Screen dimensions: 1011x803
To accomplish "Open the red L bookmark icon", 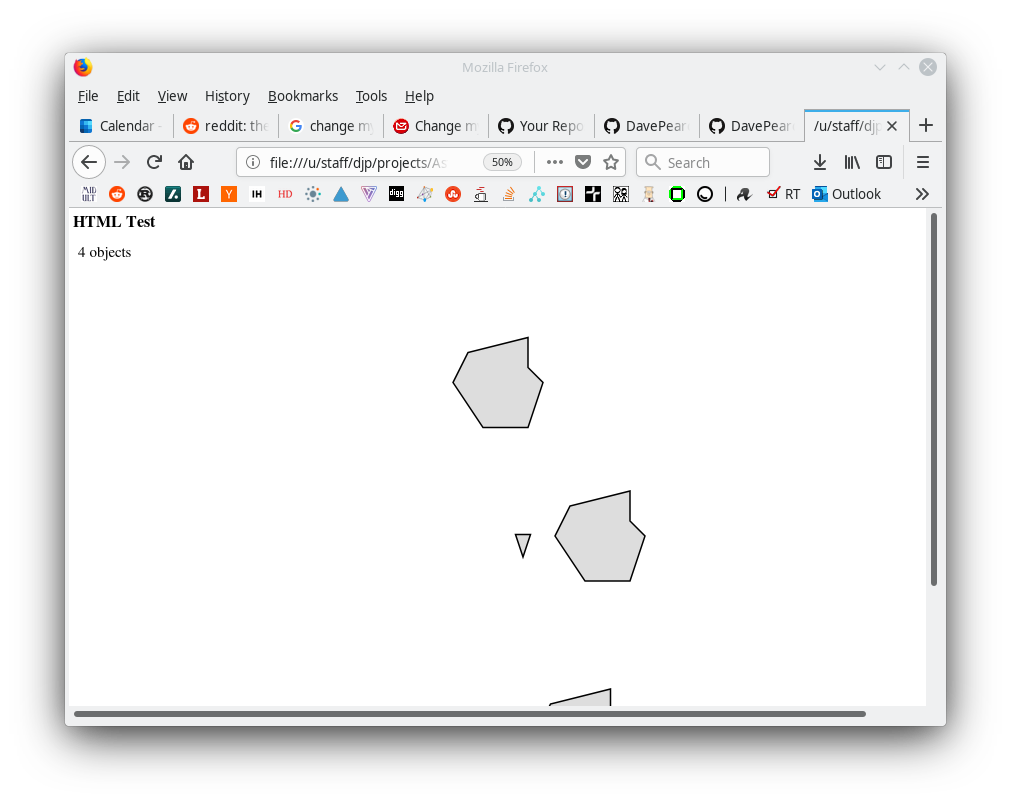I will point(201,194).
